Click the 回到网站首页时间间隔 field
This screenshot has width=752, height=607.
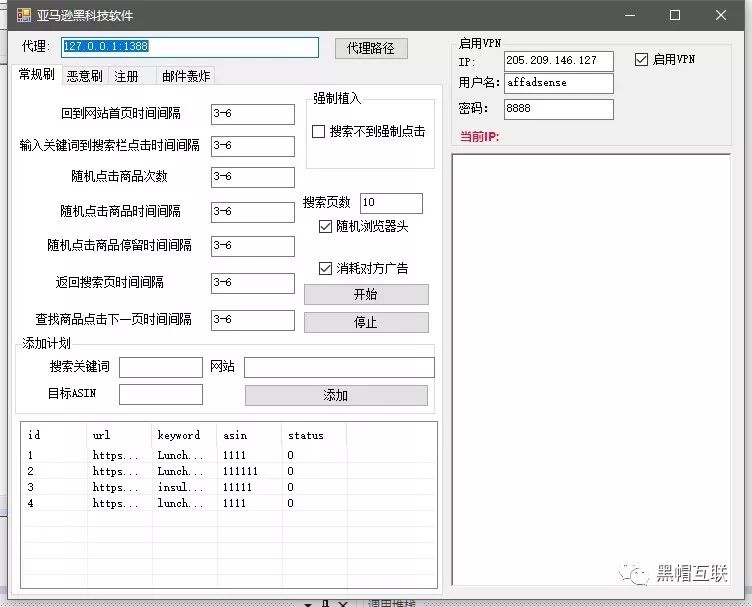click(x=253, y=114)
